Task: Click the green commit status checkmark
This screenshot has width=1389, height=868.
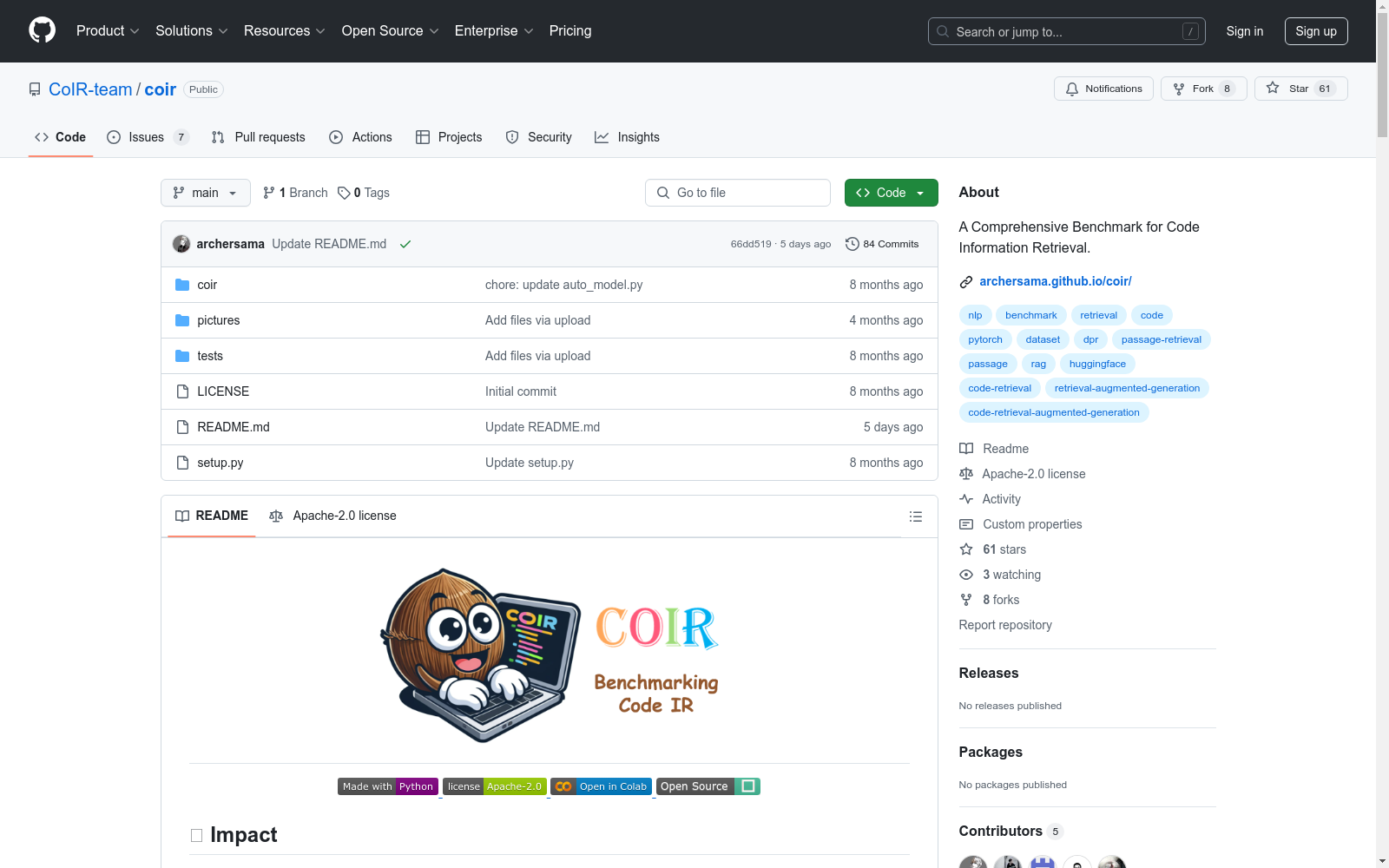Action: coord(405,244)
